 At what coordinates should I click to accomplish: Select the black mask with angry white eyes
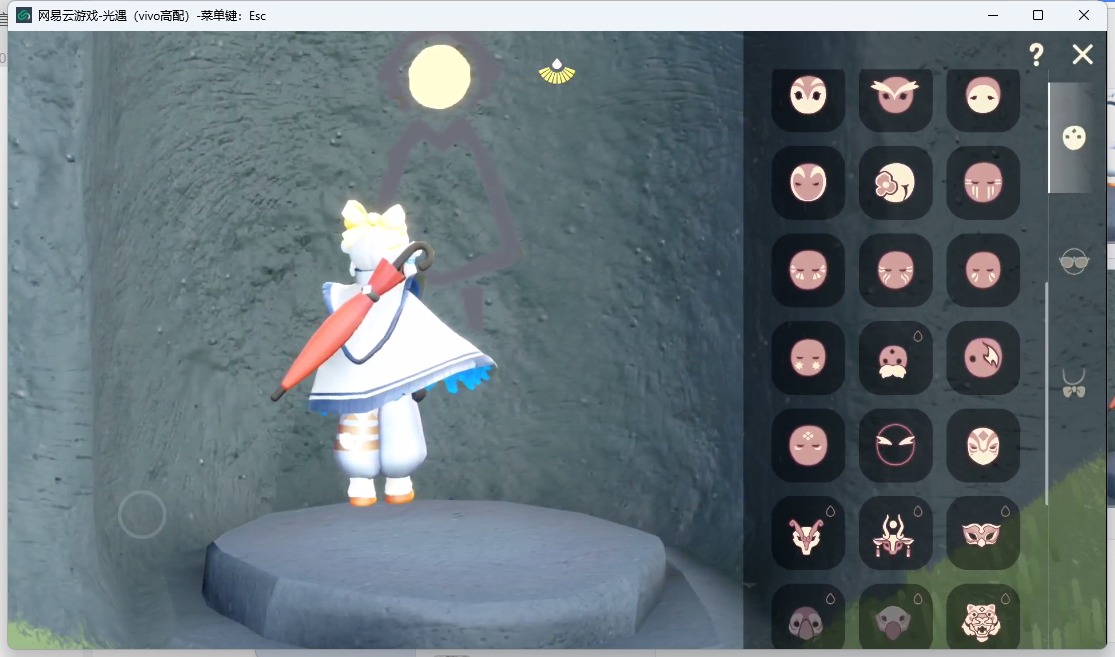[895, 445]
